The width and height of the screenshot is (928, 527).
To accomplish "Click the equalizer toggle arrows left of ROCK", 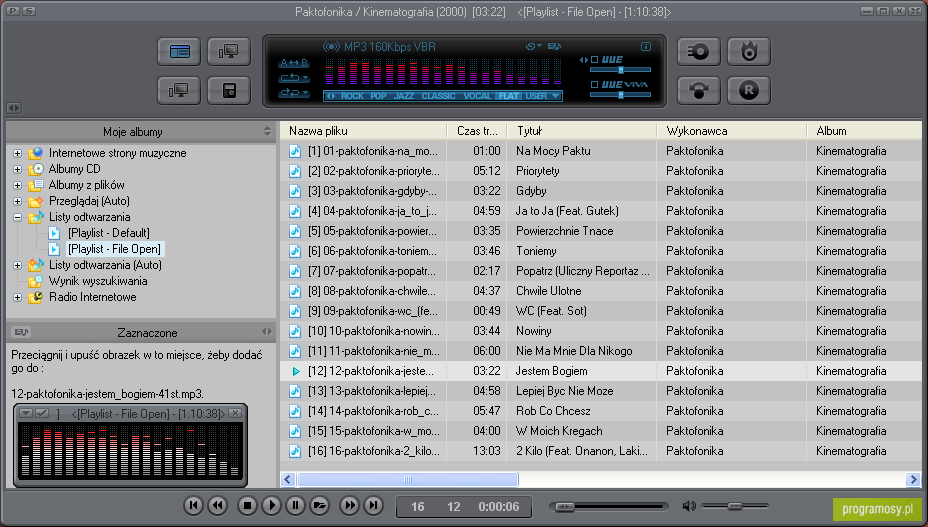I will [x=331, y=96].
